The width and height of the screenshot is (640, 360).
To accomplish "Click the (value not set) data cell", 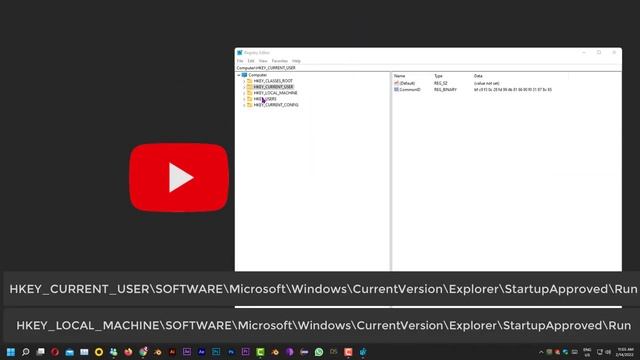I will click(486, 83).
